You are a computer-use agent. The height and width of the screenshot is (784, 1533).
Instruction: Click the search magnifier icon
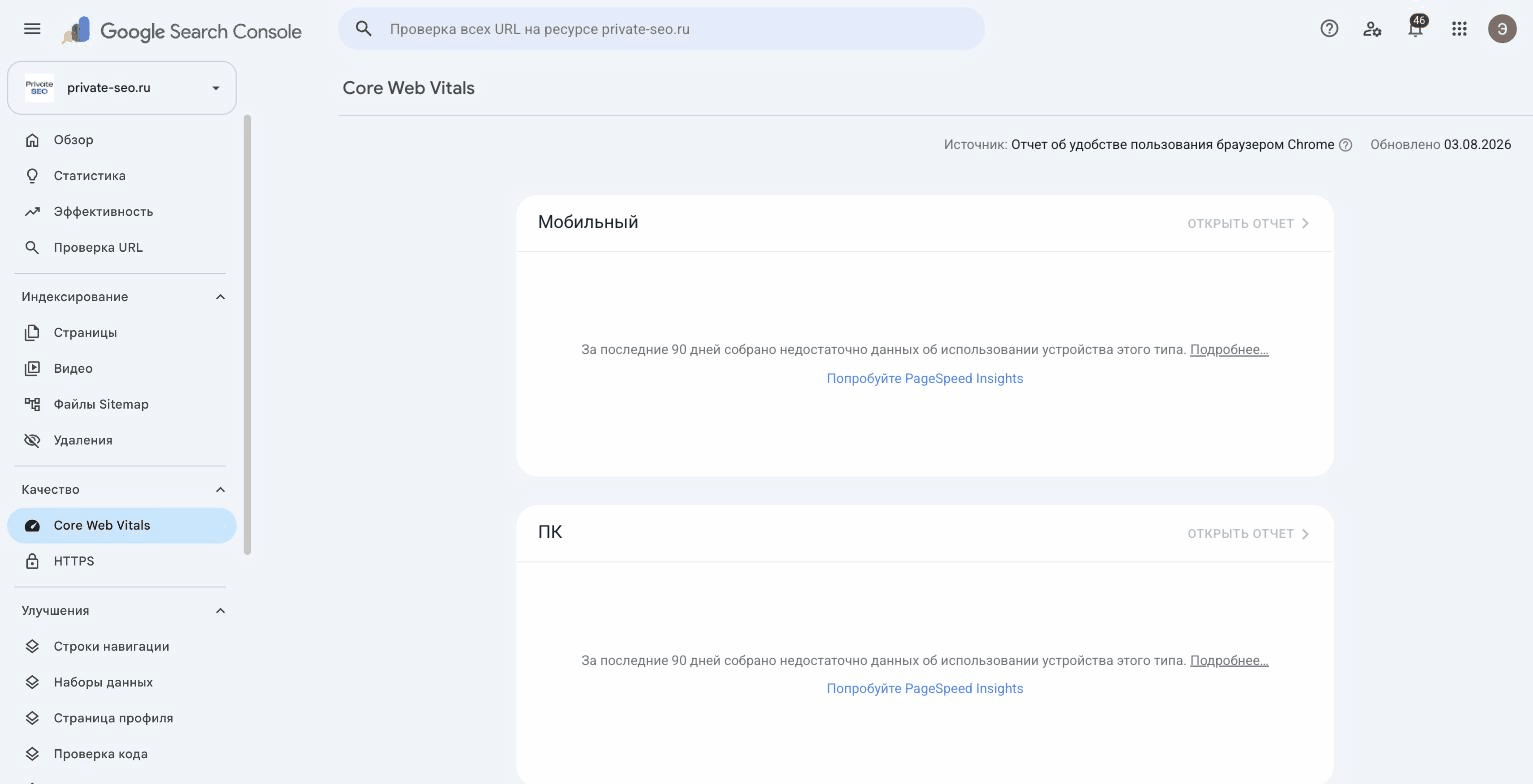pos(364,29)
